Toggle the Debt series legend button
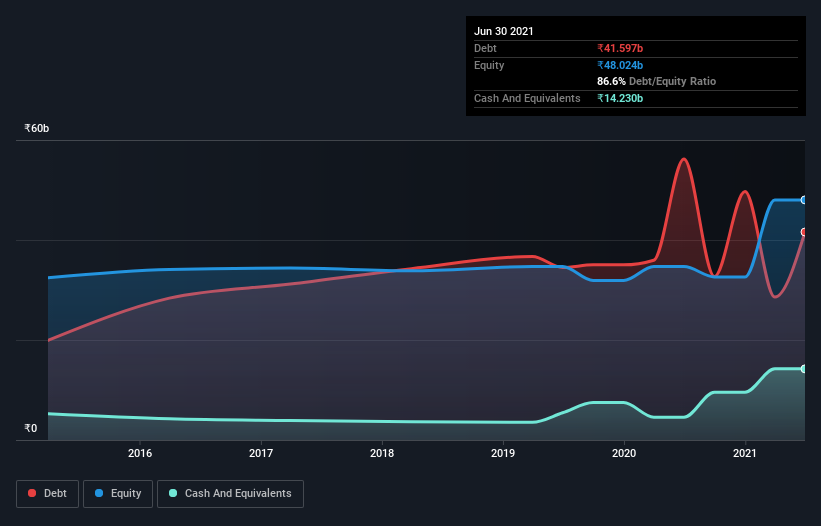This screenshot has height=526, width=821. 48,494
